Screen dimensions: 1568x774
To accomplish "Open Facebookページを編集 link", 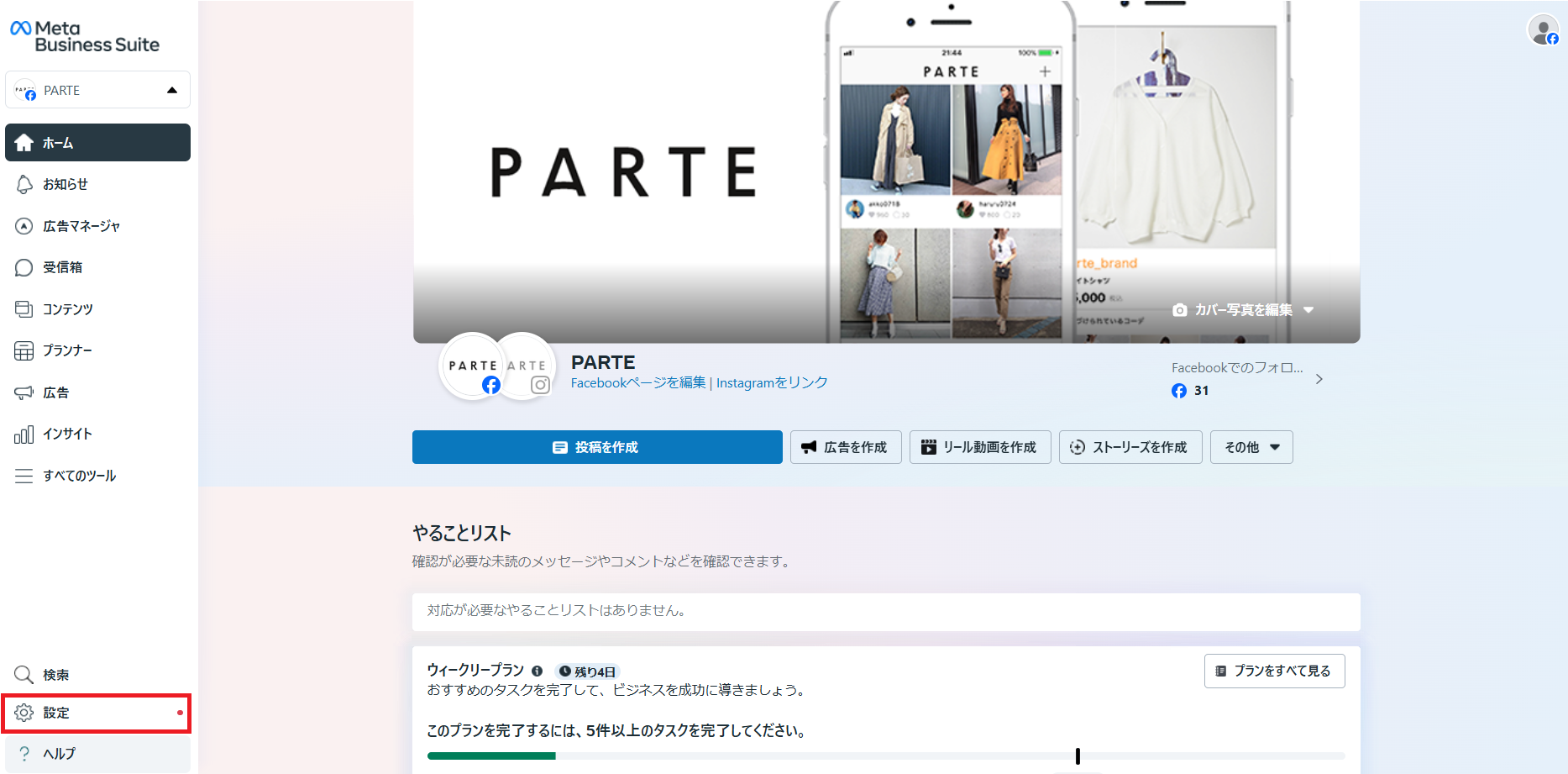I will tap(638, 383).
